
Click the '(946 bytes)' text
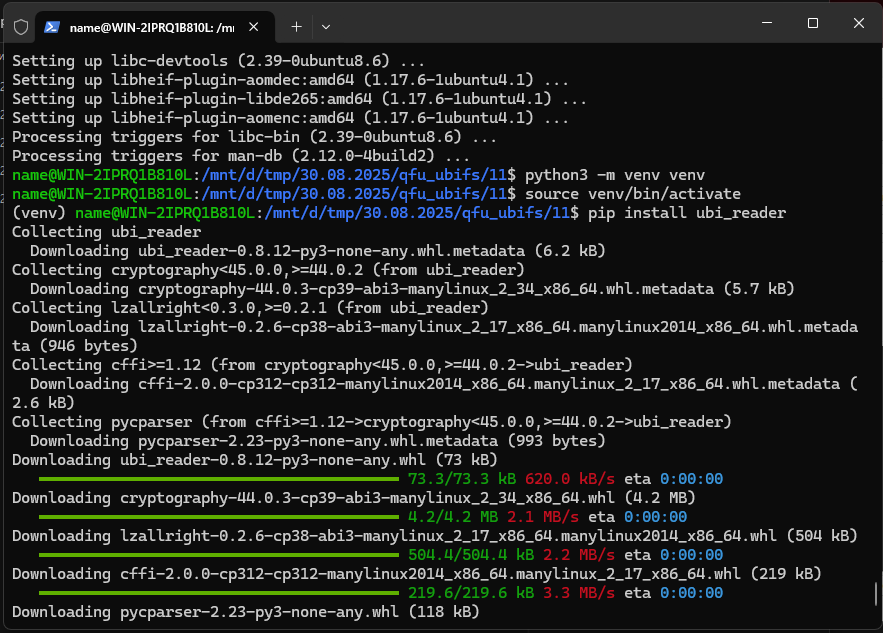(88, 346)
